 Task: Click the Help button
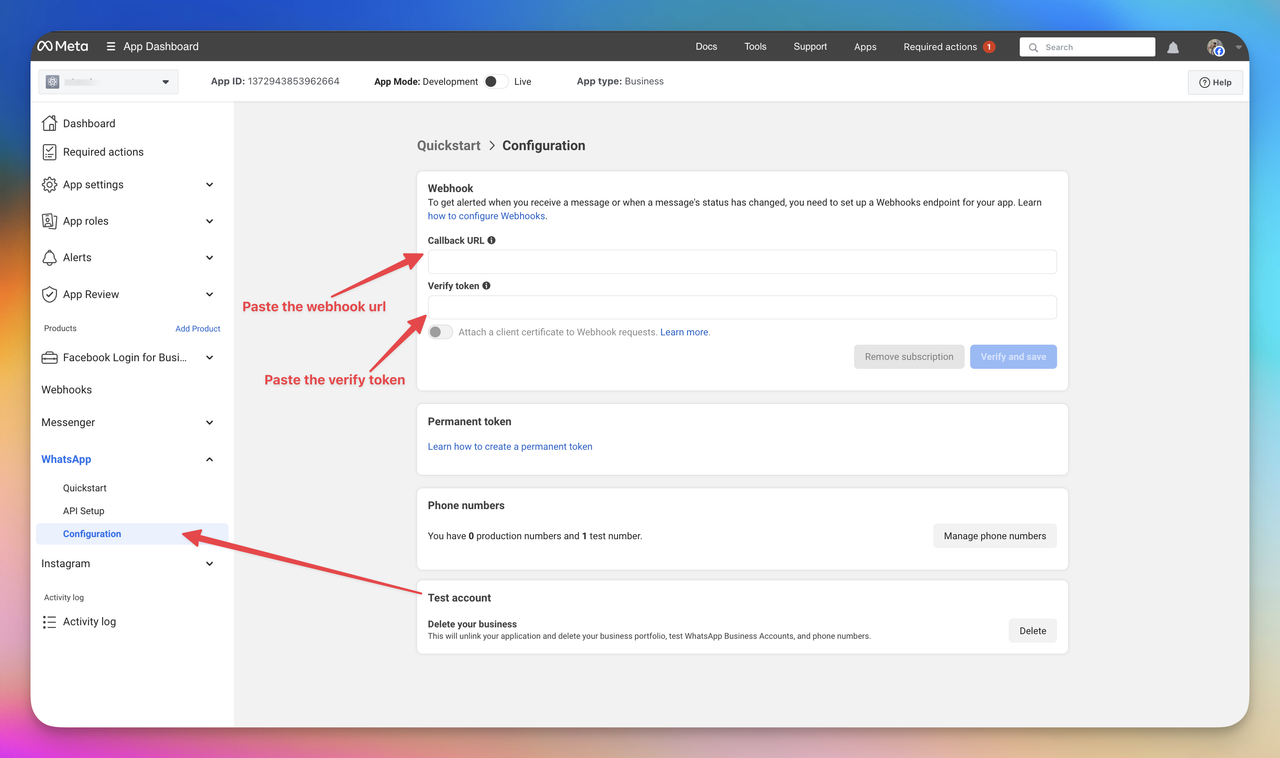tap(1215, 82)
